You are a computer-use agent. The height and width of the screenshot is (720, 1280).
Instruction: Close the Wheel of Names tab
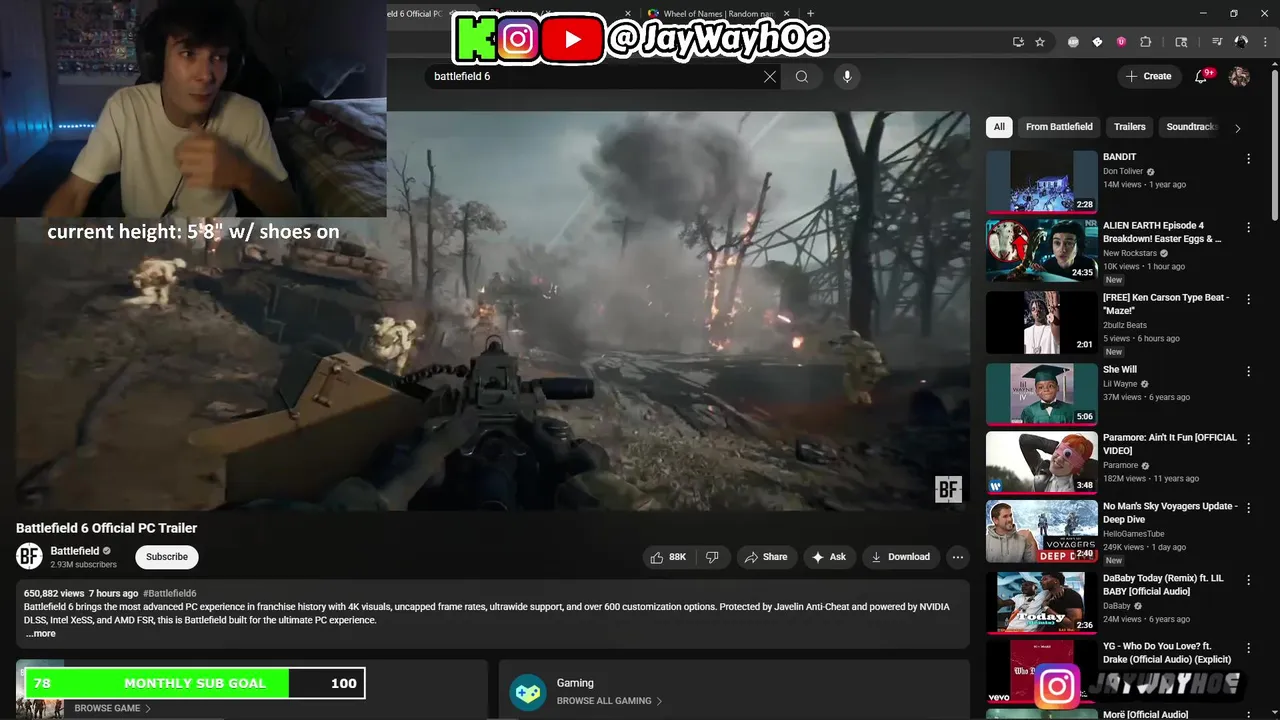click(788, 14)
